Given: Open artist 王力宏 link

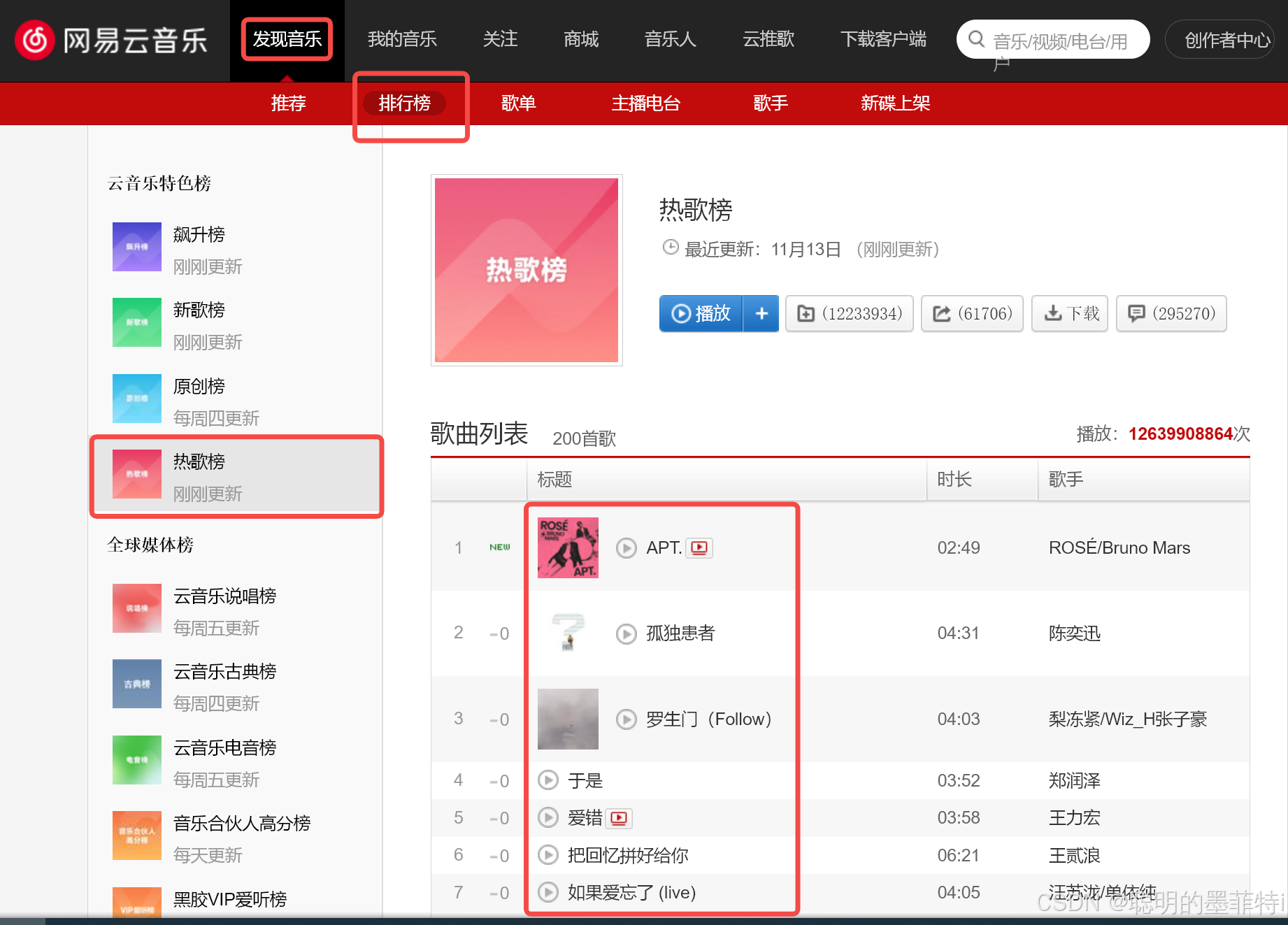Looking at the screenshot, I should 1075,817.
